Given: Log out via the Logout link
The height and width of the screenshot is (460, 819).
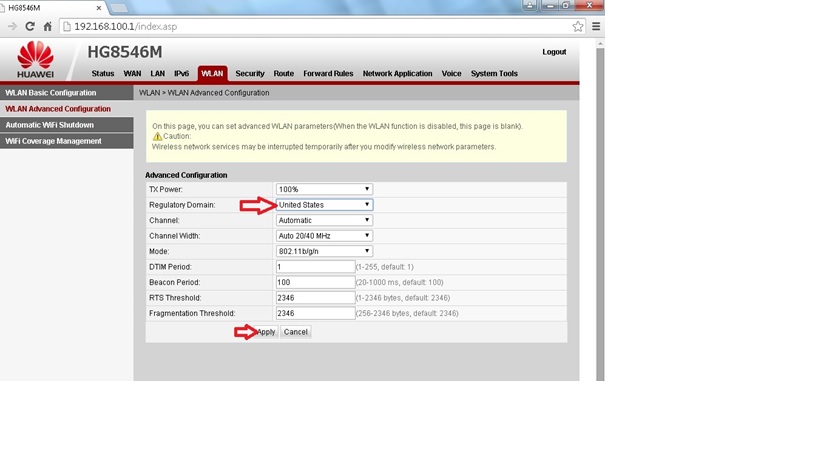Looking at the screenshot, I should pyautogui.click(x=554, y=52).
